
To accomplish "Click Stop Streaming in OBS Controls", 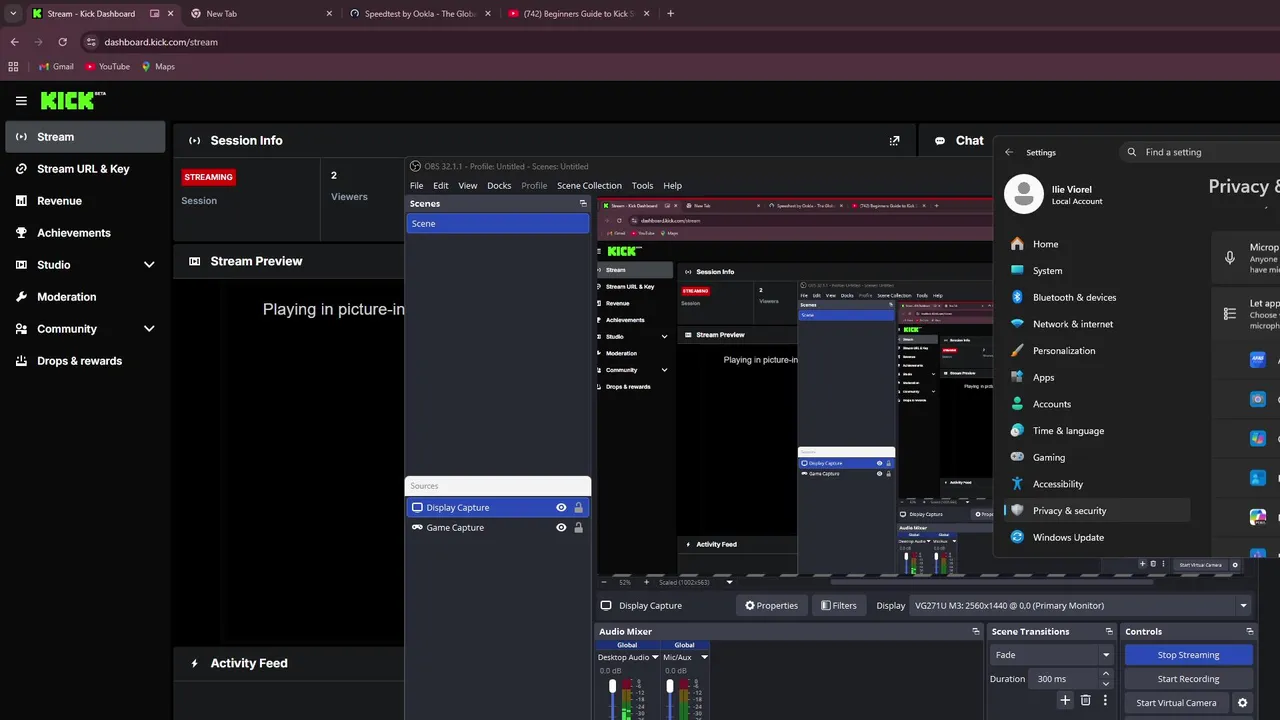I will [x=1188, y=655].
